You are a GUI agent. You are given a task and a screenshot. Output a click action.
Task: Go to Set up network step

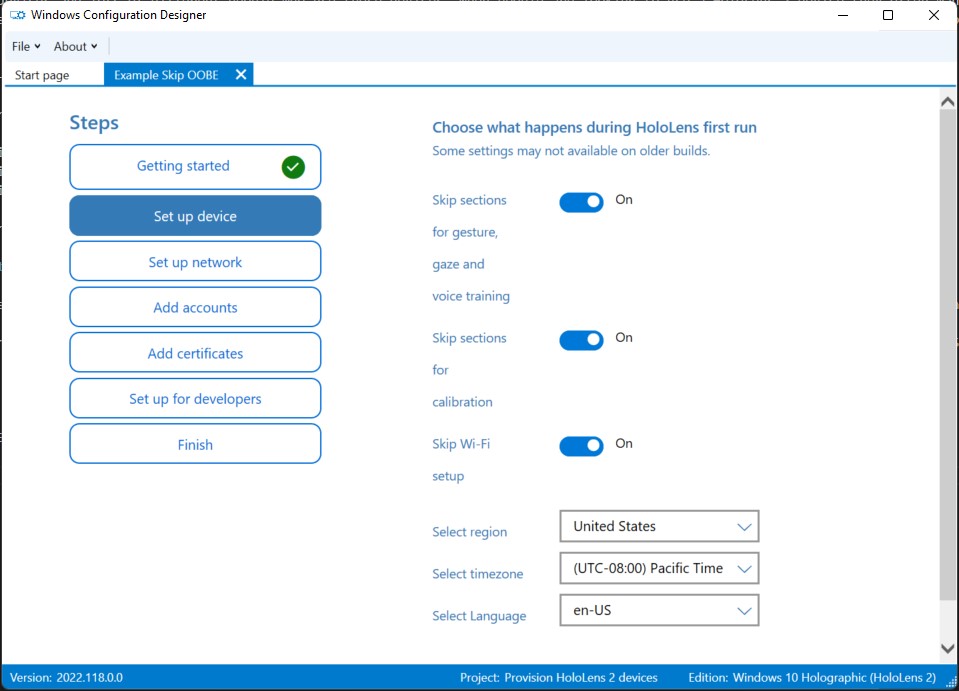tap(195, 262)
